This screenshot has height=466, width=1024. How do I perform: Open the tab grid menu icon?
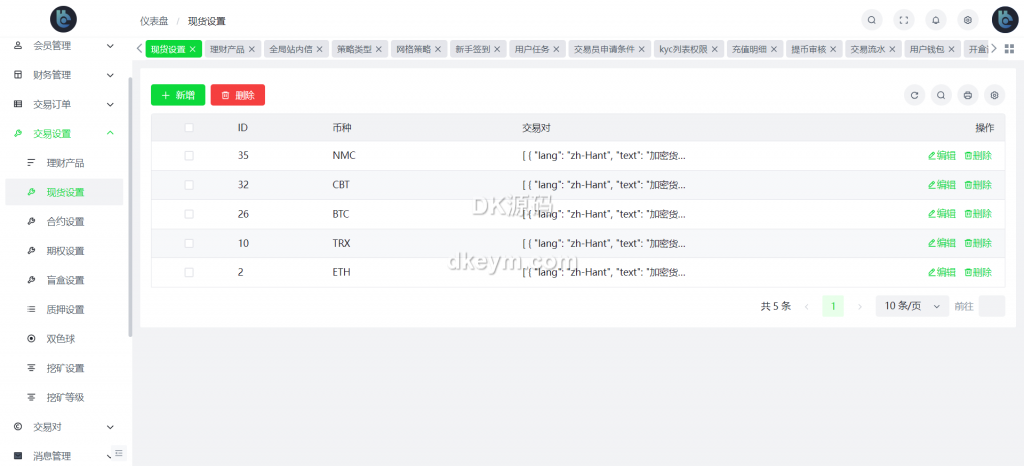pyautogui.click(x=1009, y=48)
